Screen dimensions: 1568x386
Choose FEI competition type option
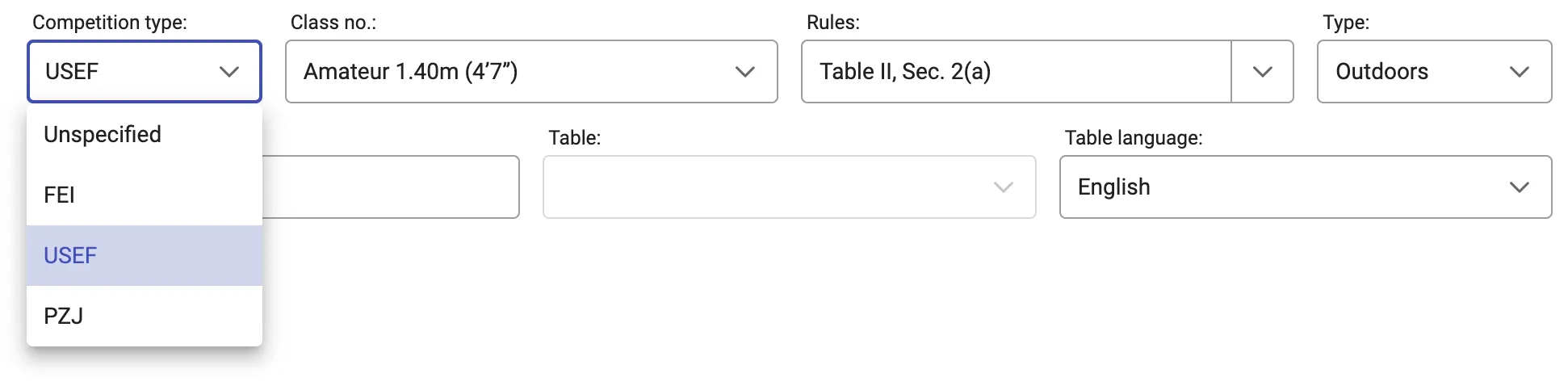(60, 195)
